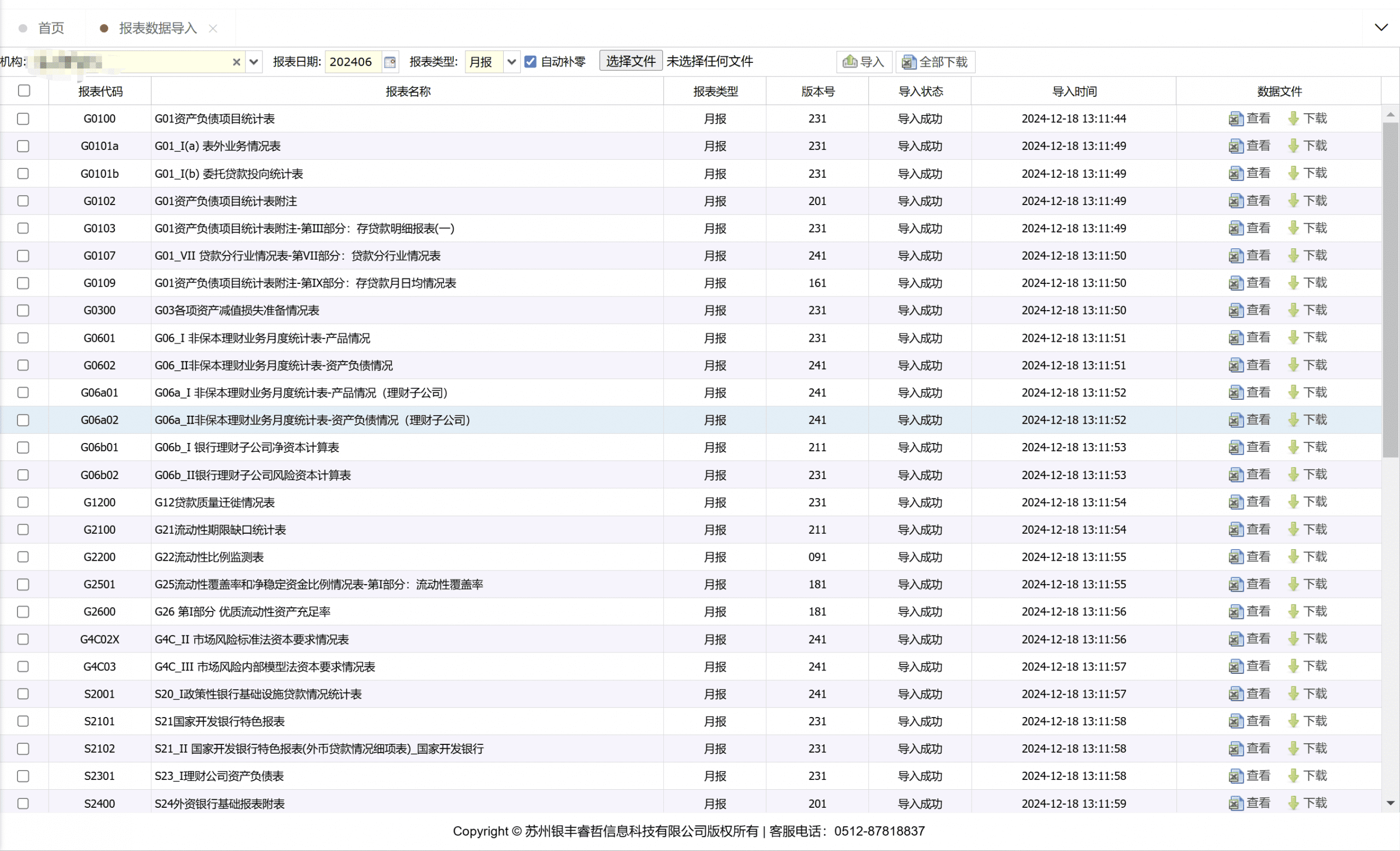This screenshot has width=1400, height=851.
Task: Click the 选择文件 button
Action: coord(630,61)
